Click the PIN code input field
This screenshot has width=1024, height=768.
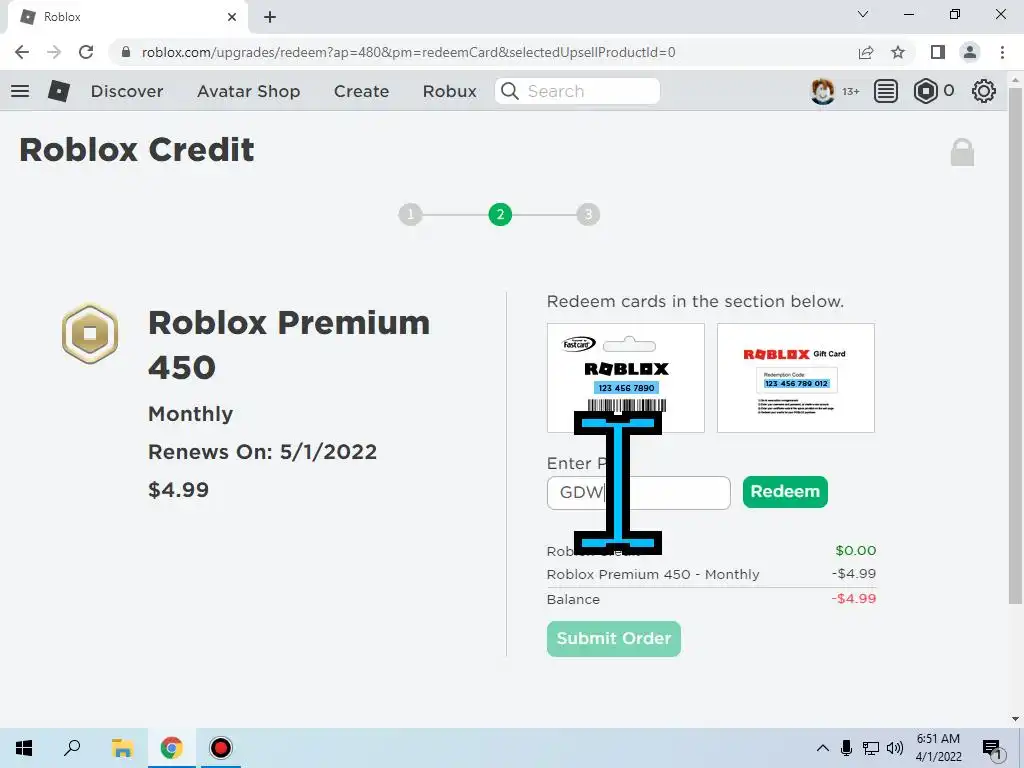click(639, 493)
